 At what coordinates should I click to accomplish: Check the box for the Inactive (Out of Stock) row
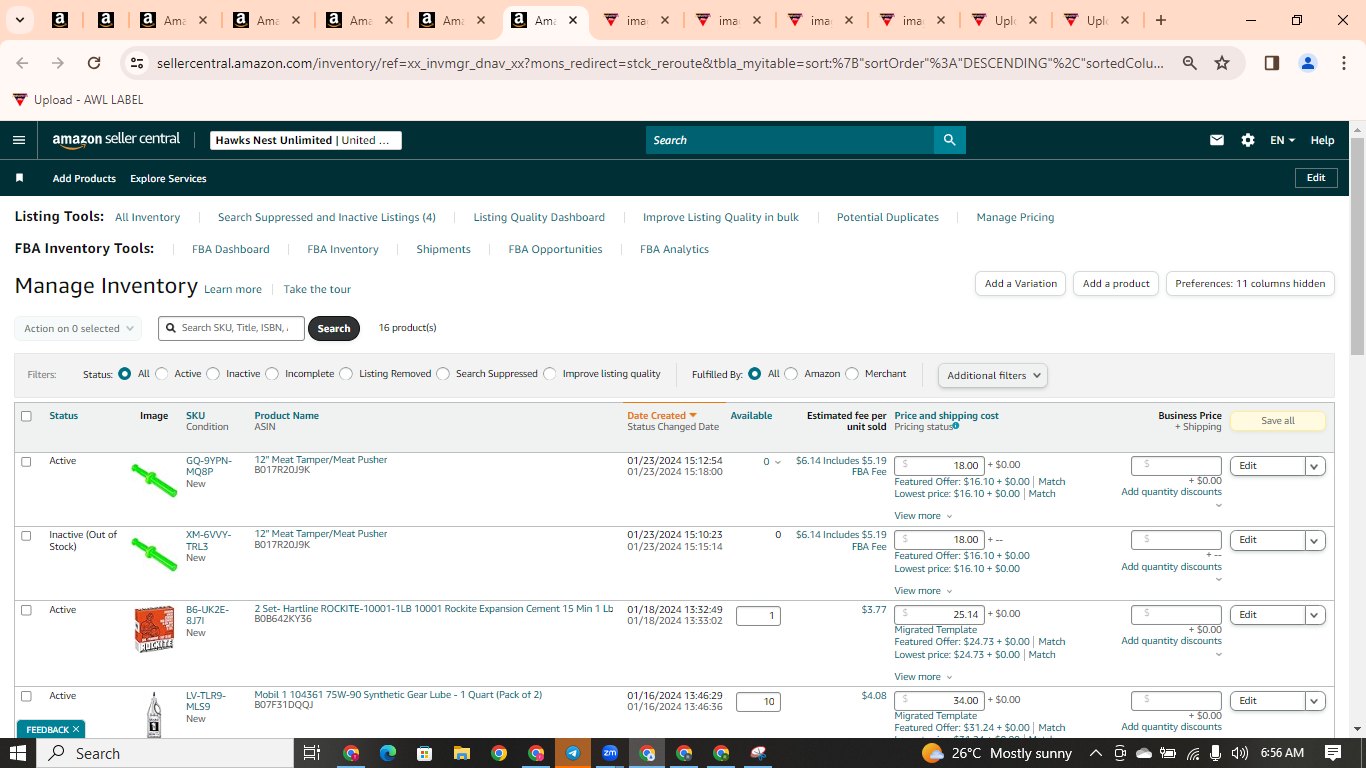[26, 536]
